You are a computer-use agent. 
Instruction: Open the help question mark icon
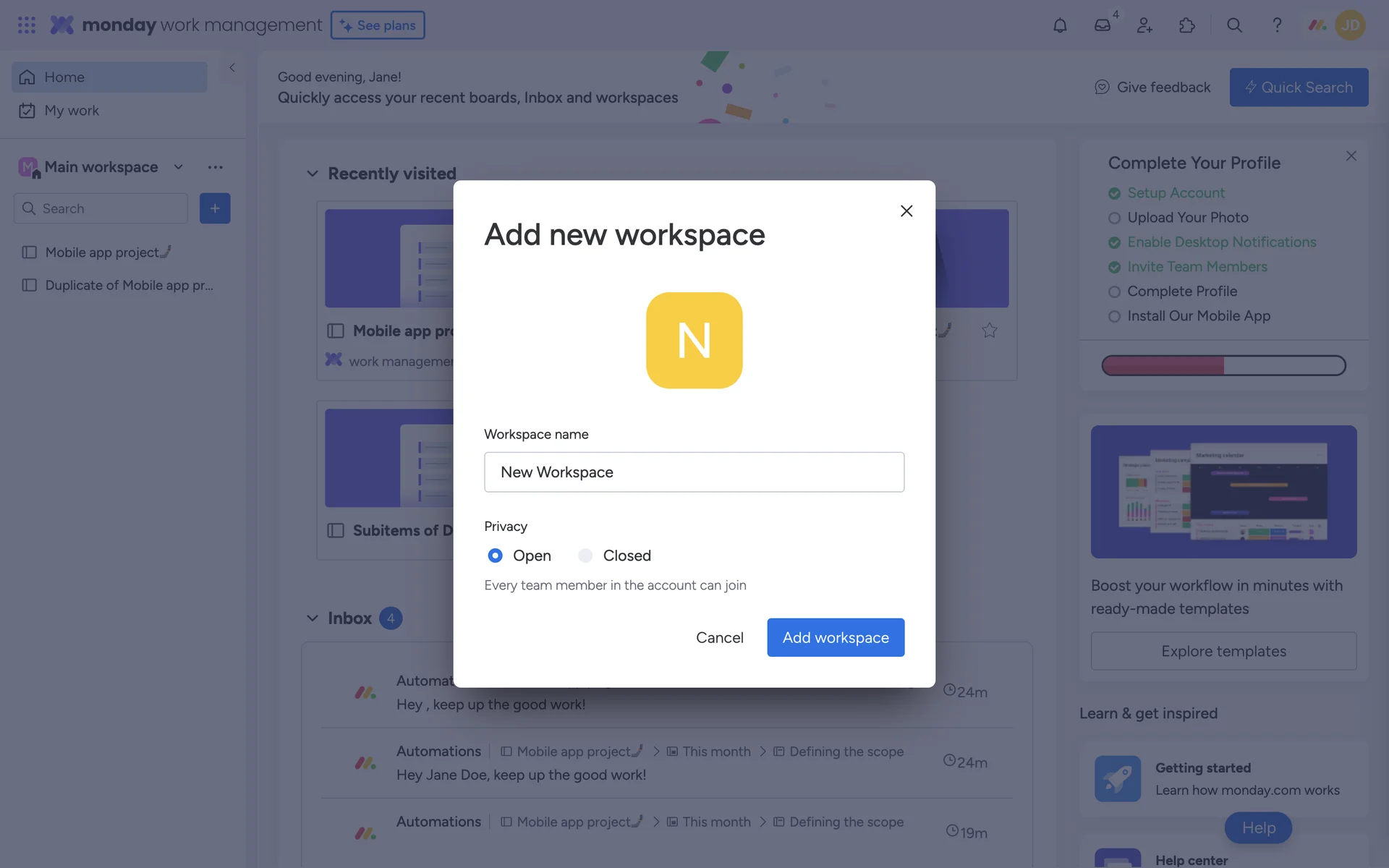[x=1277, y=25]
